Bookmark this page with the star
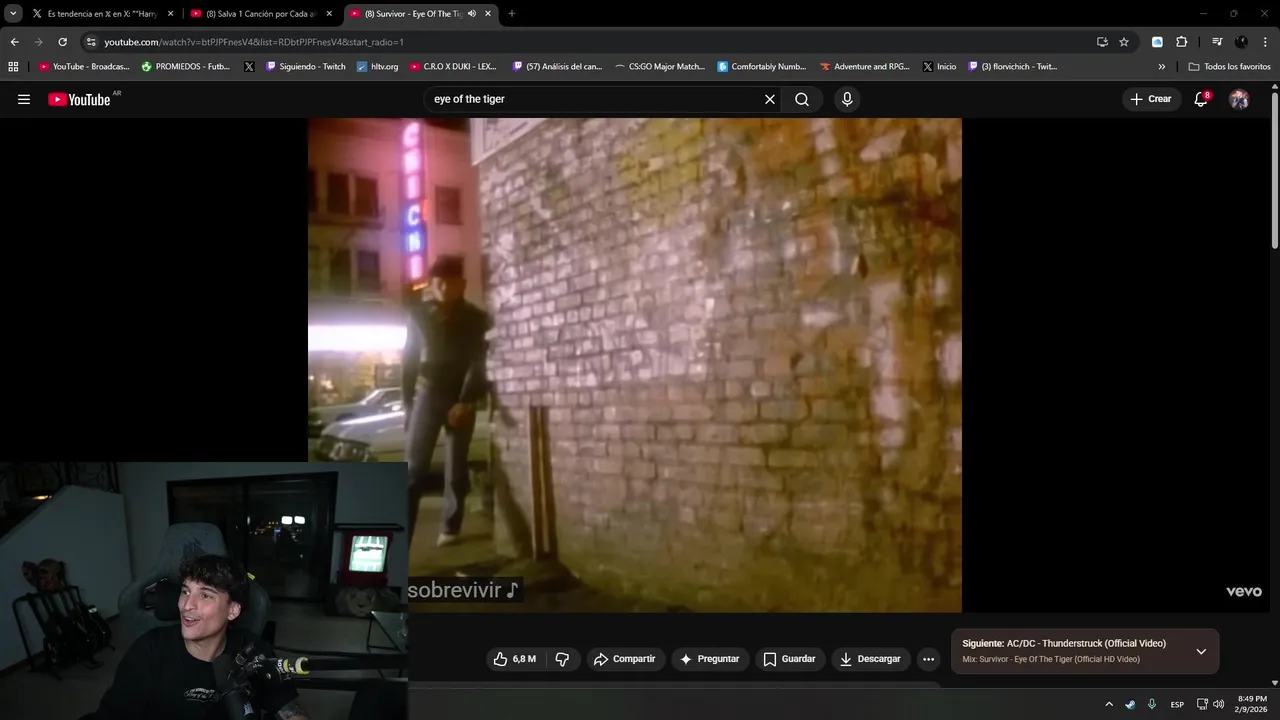The image size is (1280, 720). click(x=1124, y=42)
